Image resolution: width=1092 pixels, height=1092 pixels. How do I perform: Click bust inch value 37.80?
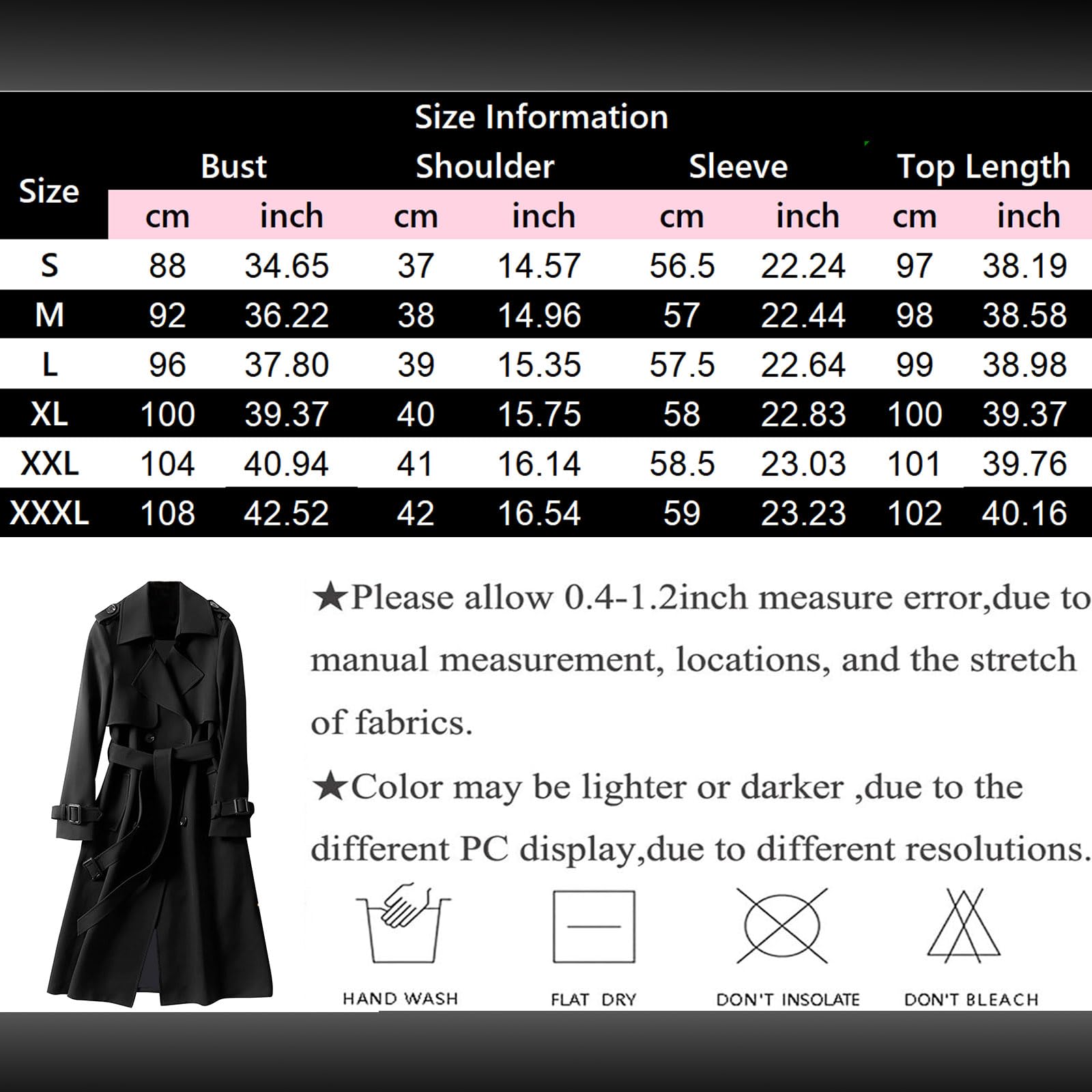287,364
